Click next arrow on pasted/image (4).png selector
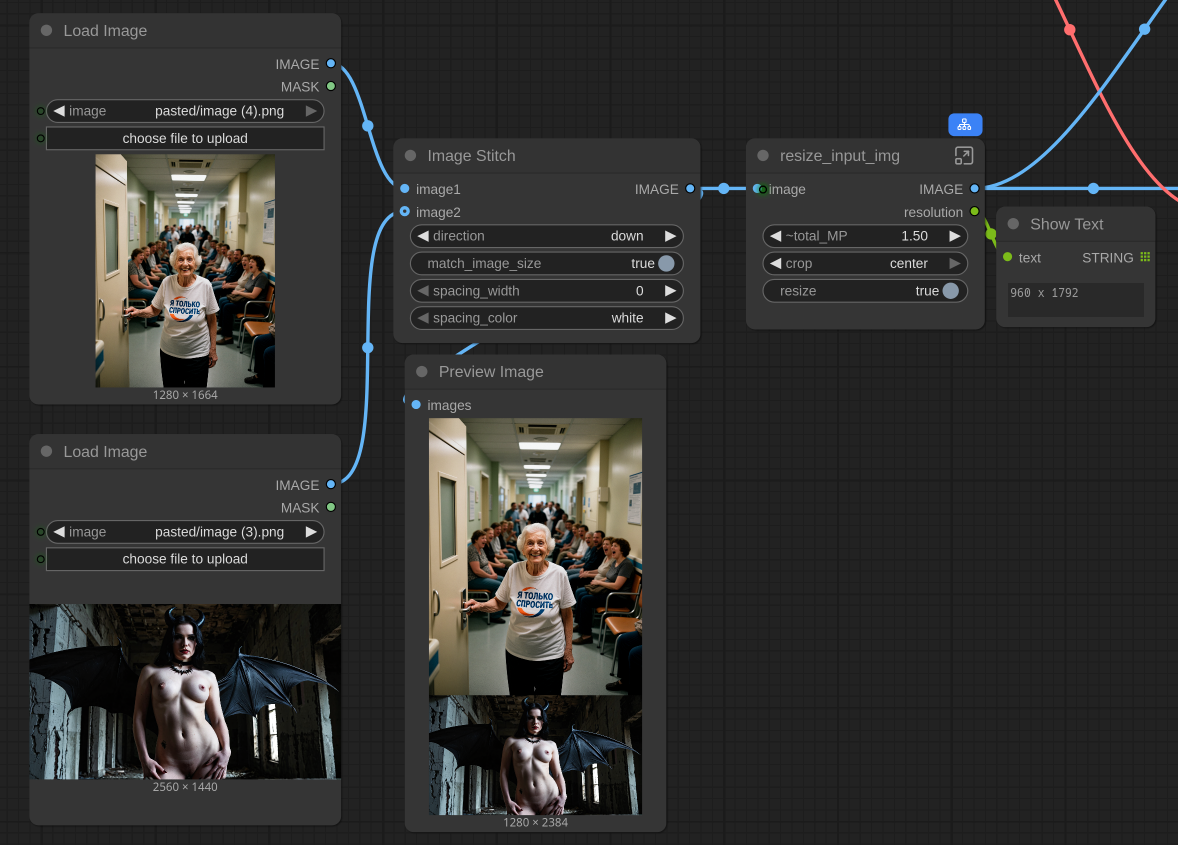 click(x=312, y=111)
